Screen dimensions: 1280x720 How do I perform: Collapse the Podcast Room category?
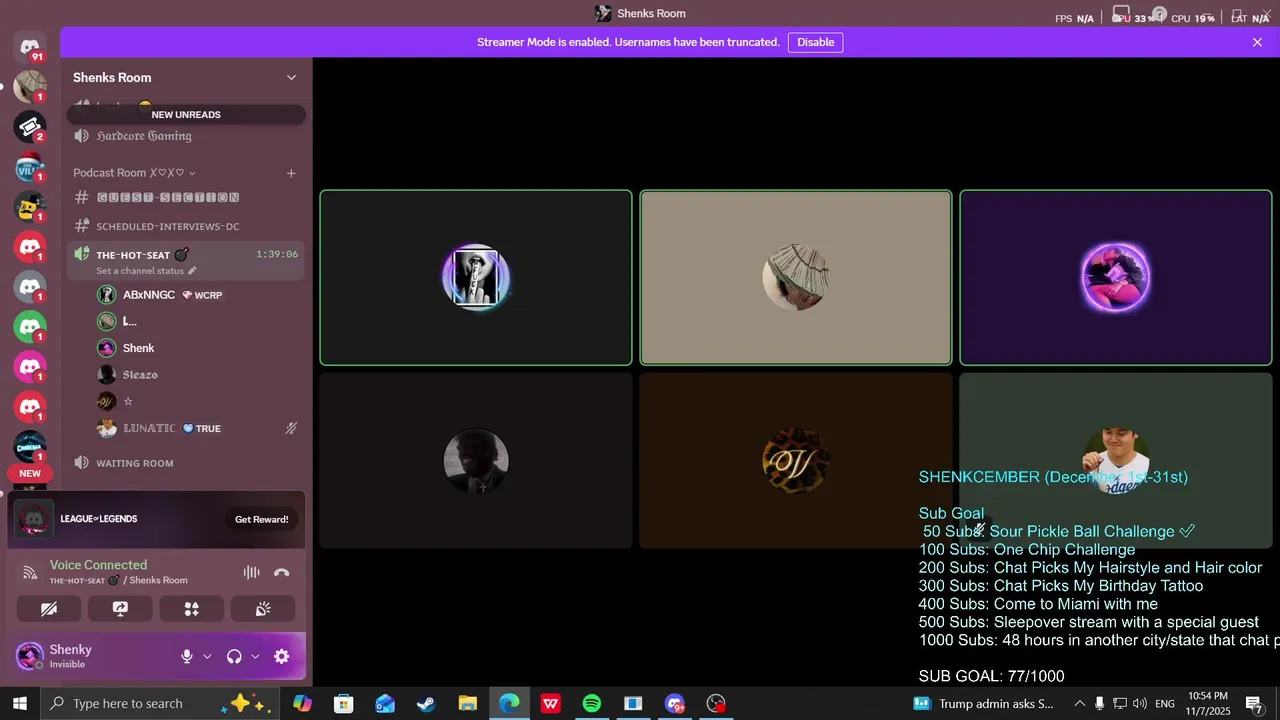coord(134,173)
